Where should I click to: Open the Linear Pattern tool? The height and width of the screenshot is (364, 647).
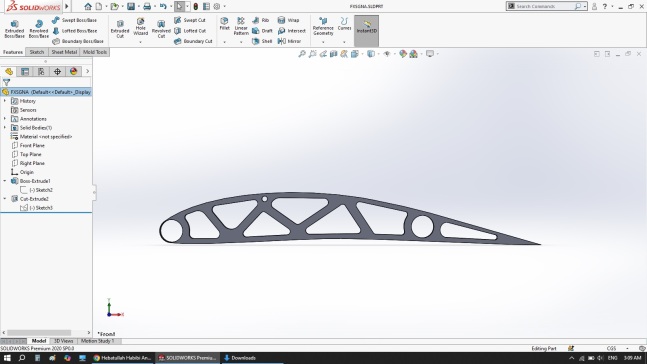[241, 26]
